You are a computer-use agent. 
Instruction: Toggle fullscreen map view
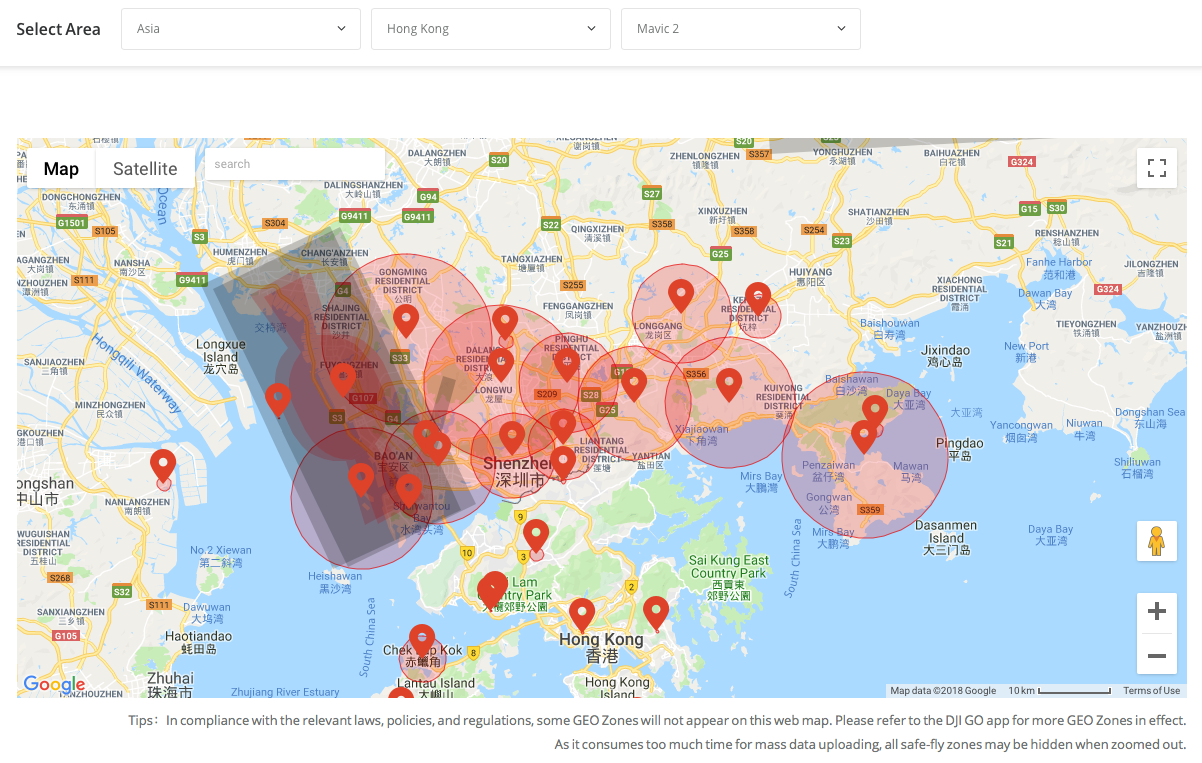click(x=1157, y=168)
